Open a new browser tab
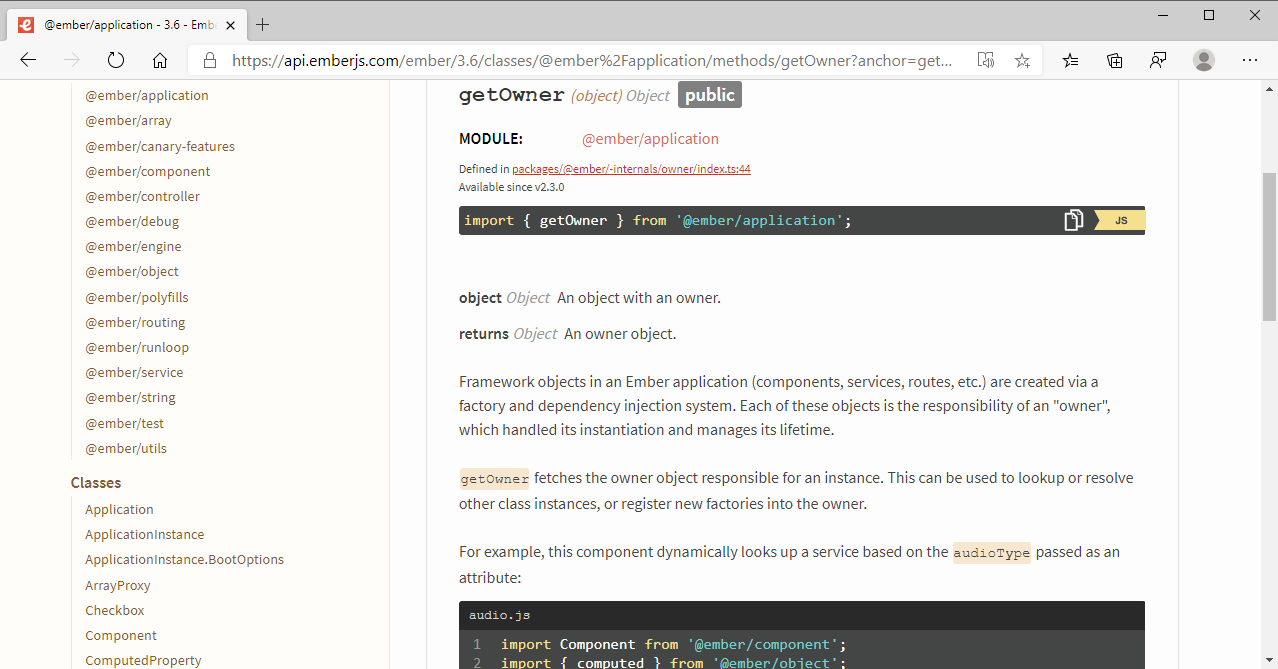 coord(263,24)
